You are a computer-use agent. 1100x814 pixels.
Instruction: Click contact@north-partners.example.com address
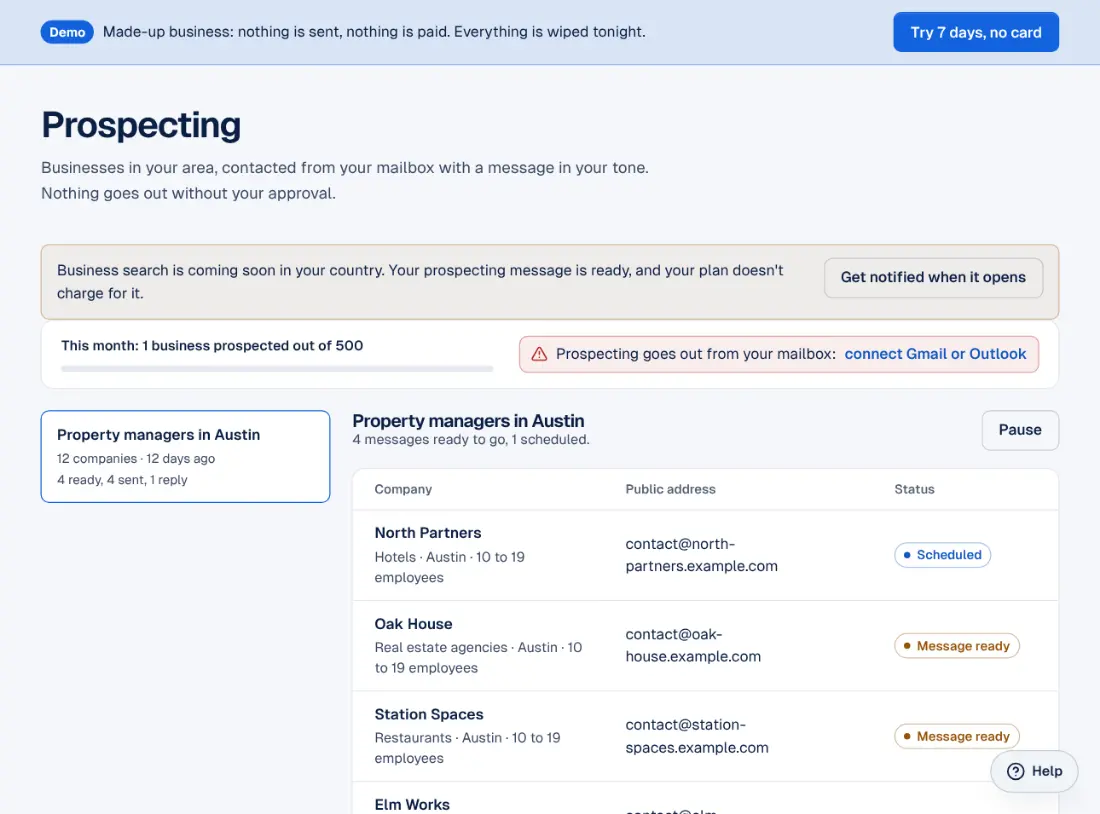[x=702, y=555]
